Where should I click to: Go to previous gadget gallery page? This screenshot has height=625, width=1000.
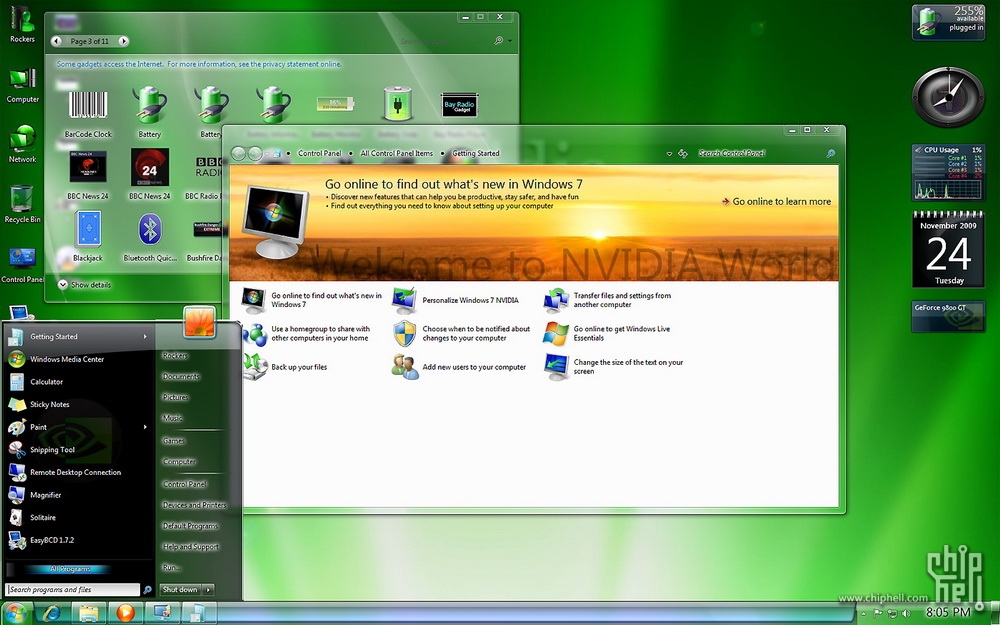(x=57, y=41)
